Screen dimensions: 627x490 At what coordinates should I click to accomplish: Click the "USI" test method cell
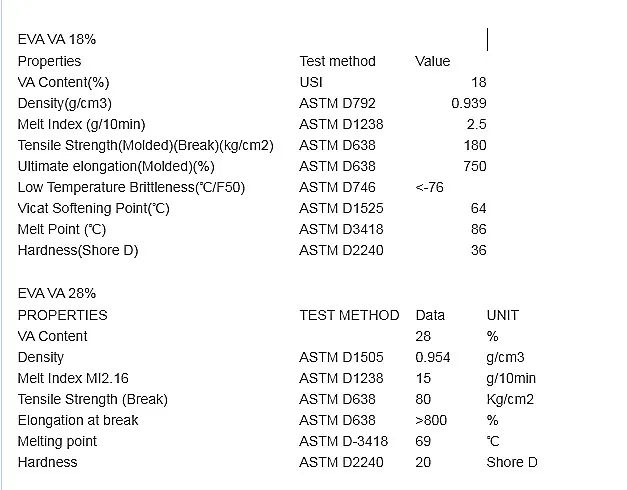click(311, 82)
